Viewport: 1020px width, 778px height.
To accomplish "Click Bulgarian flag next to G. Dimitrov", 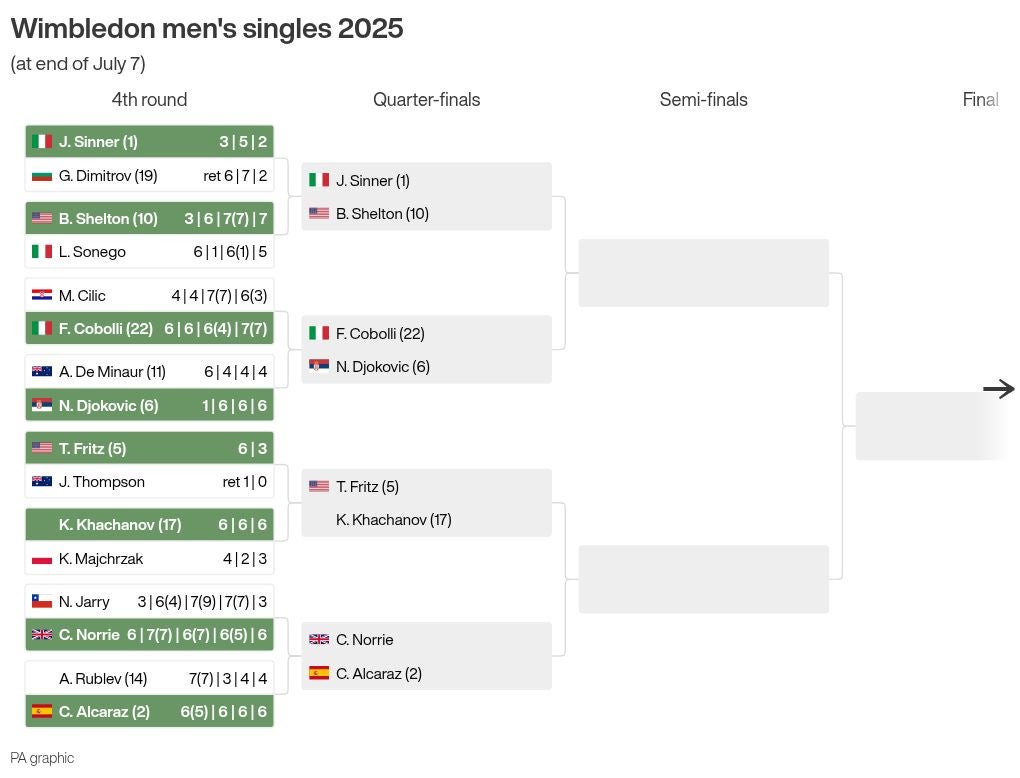I will click(x=42, y=176).
